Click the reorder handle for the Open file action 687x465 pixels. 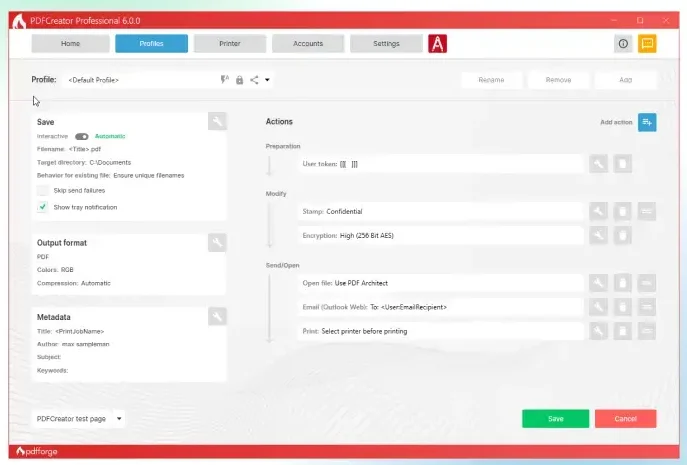(x=647, y=283)
